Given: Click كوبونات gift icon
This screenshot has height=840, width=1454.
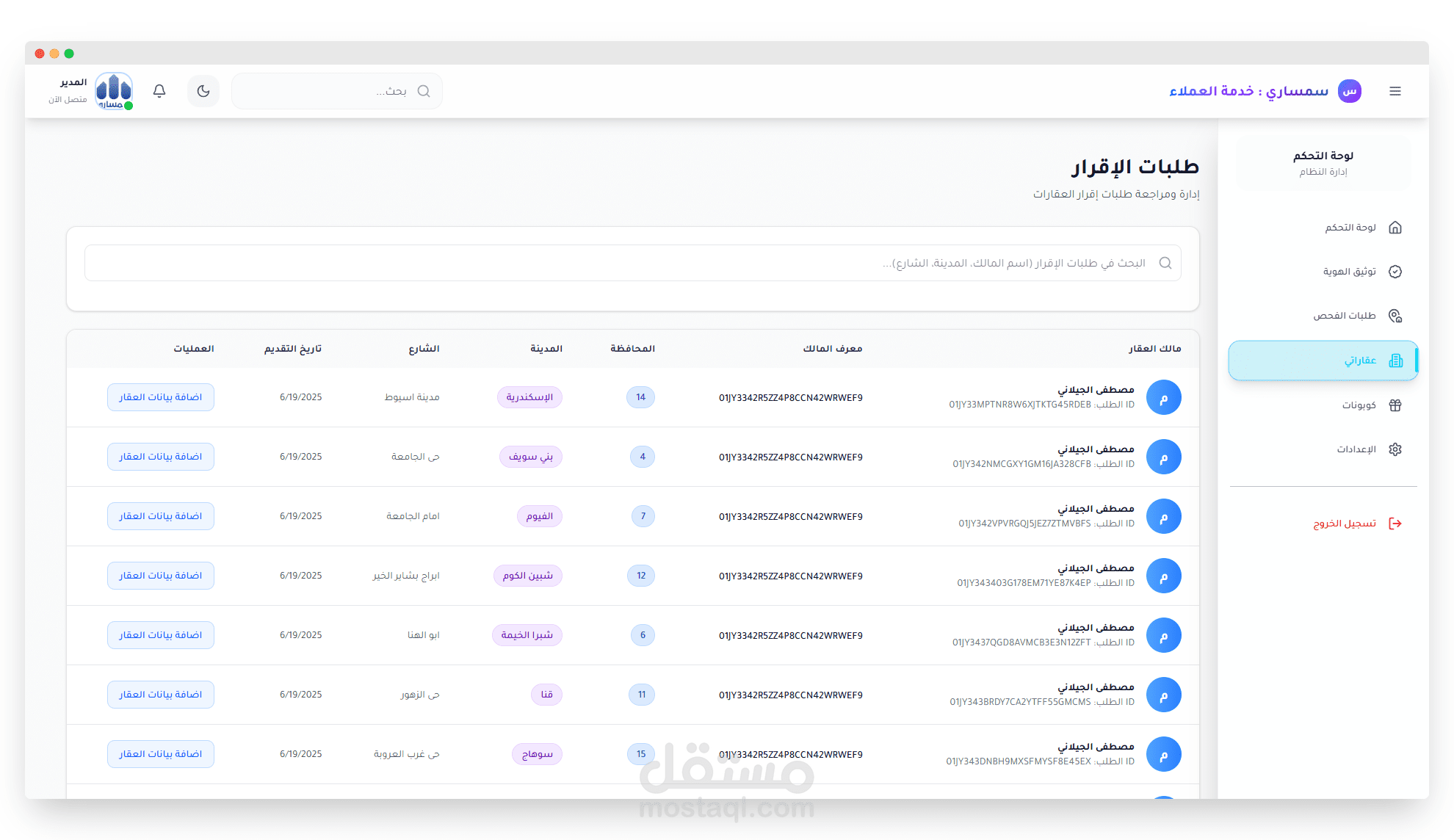Looking at the screenshot, I should [1395, 405].
